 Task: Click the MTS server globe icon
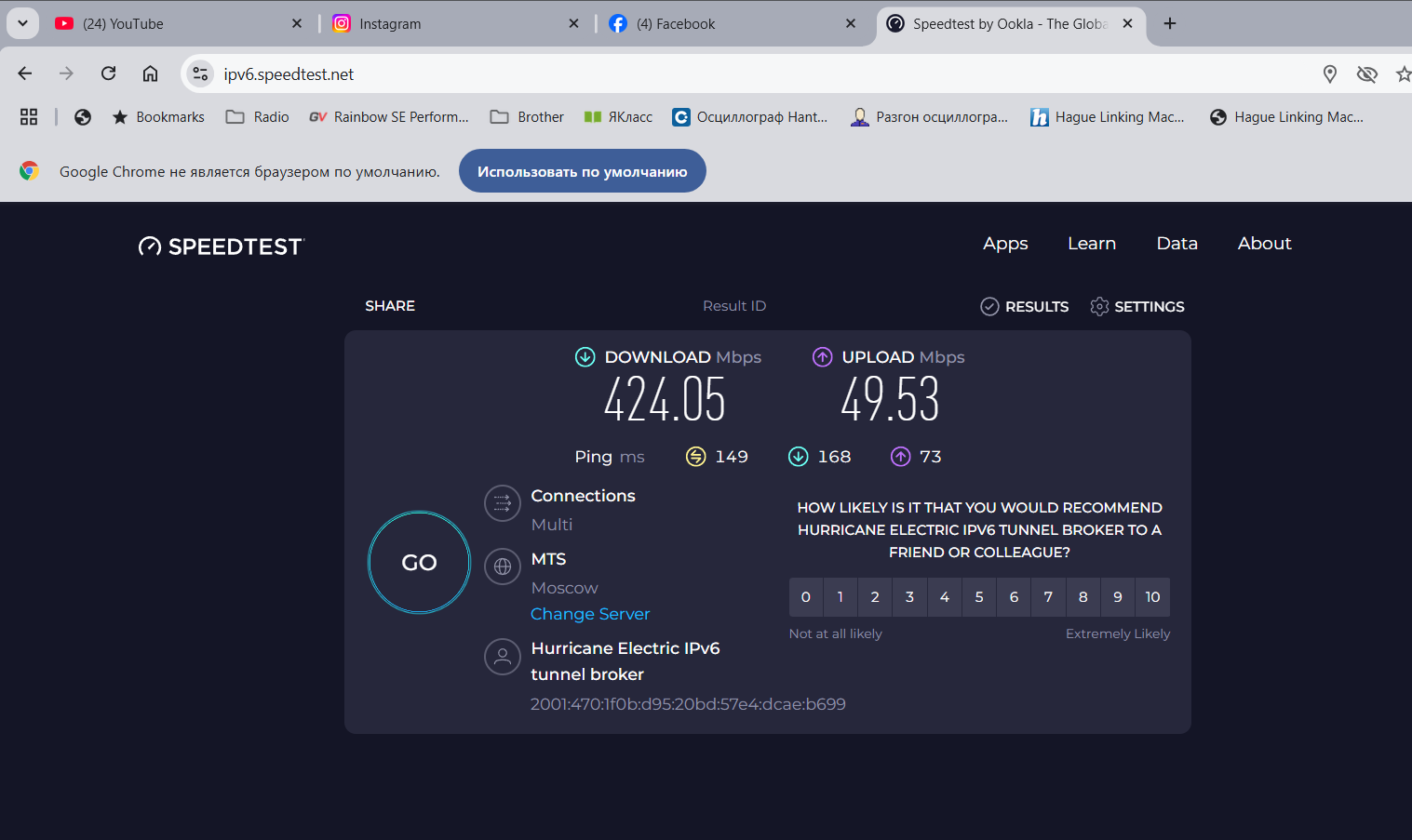(x=503, y=567)
